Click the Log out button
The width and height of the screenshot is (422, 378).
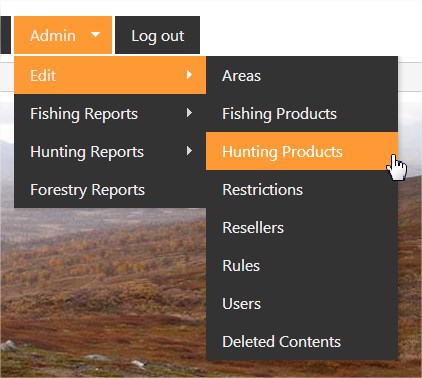[x=157, y=35]
